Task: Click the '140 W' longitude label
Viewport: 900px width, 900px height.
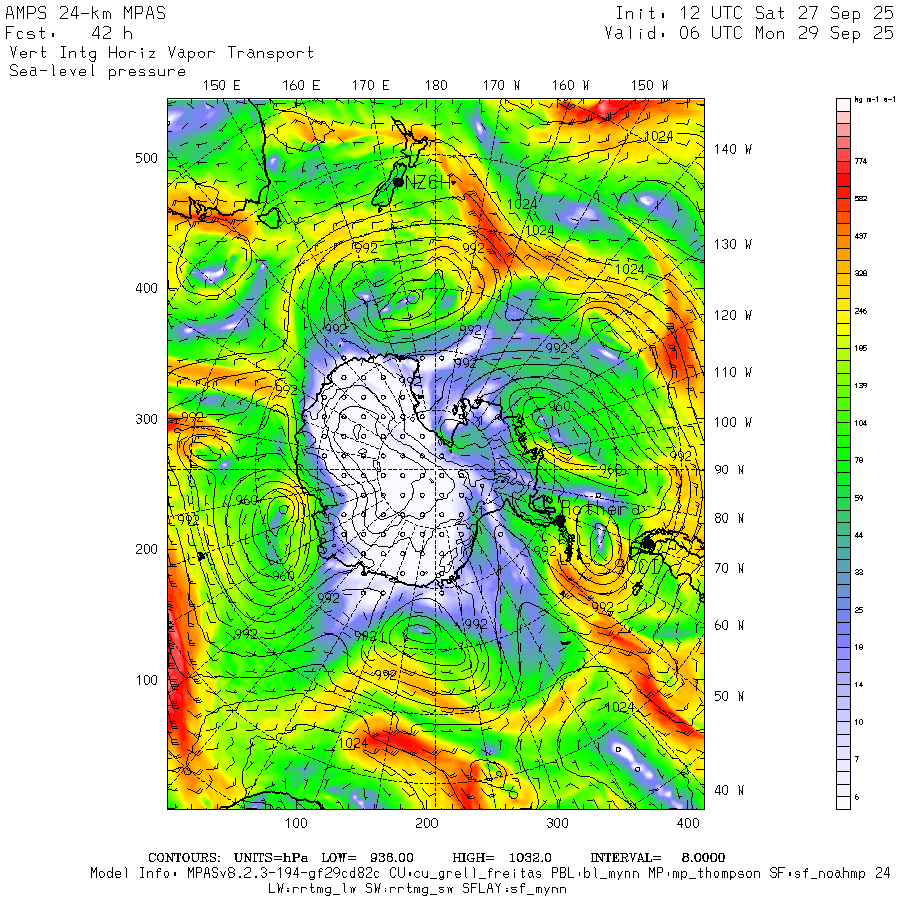Action: (x=733, y=149)
